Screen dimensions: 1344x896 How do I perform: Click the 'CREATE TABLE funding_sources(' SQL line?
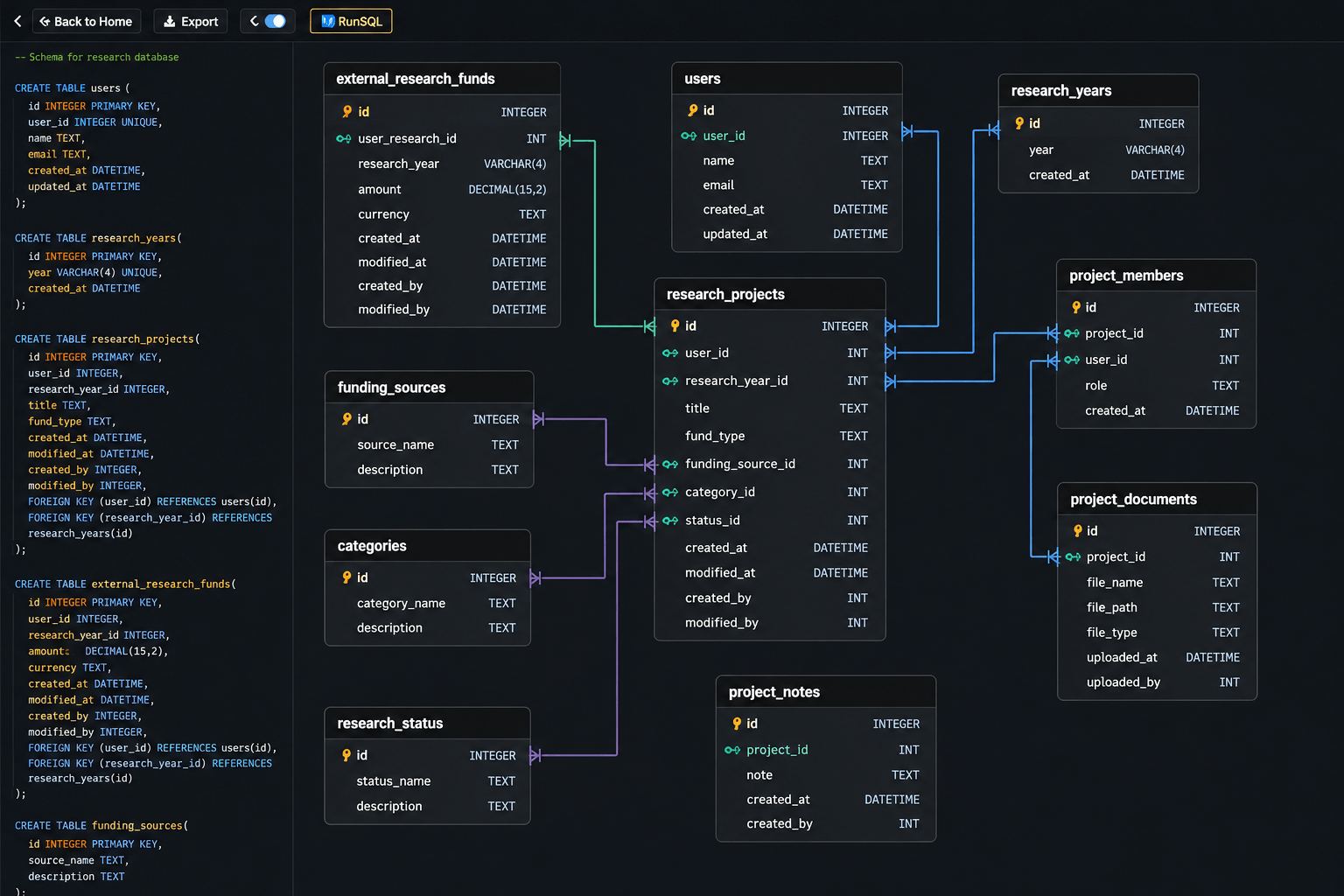pos(101,825)
